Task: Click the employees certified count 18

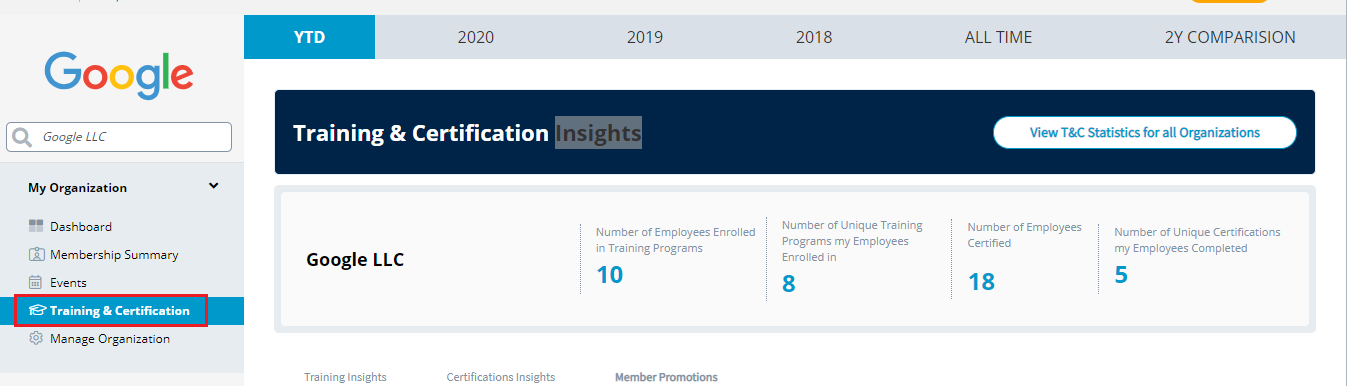Action: (981, 282)
